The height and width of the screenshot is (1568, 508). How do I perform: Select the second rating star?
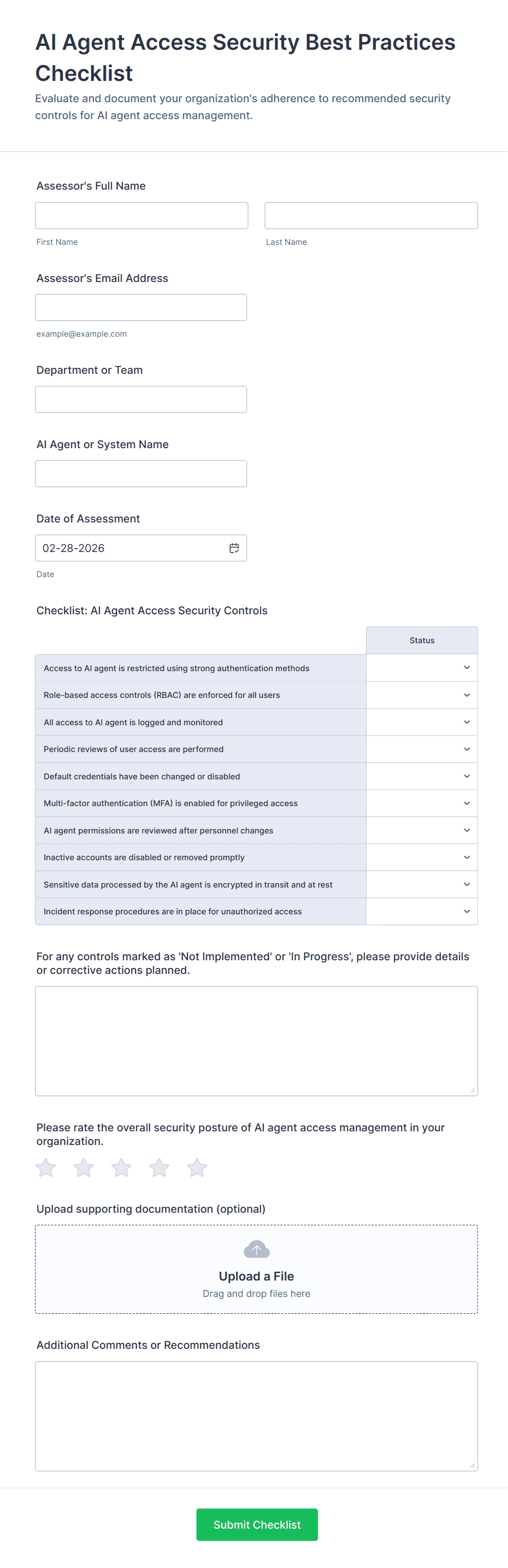point(84,1167)
